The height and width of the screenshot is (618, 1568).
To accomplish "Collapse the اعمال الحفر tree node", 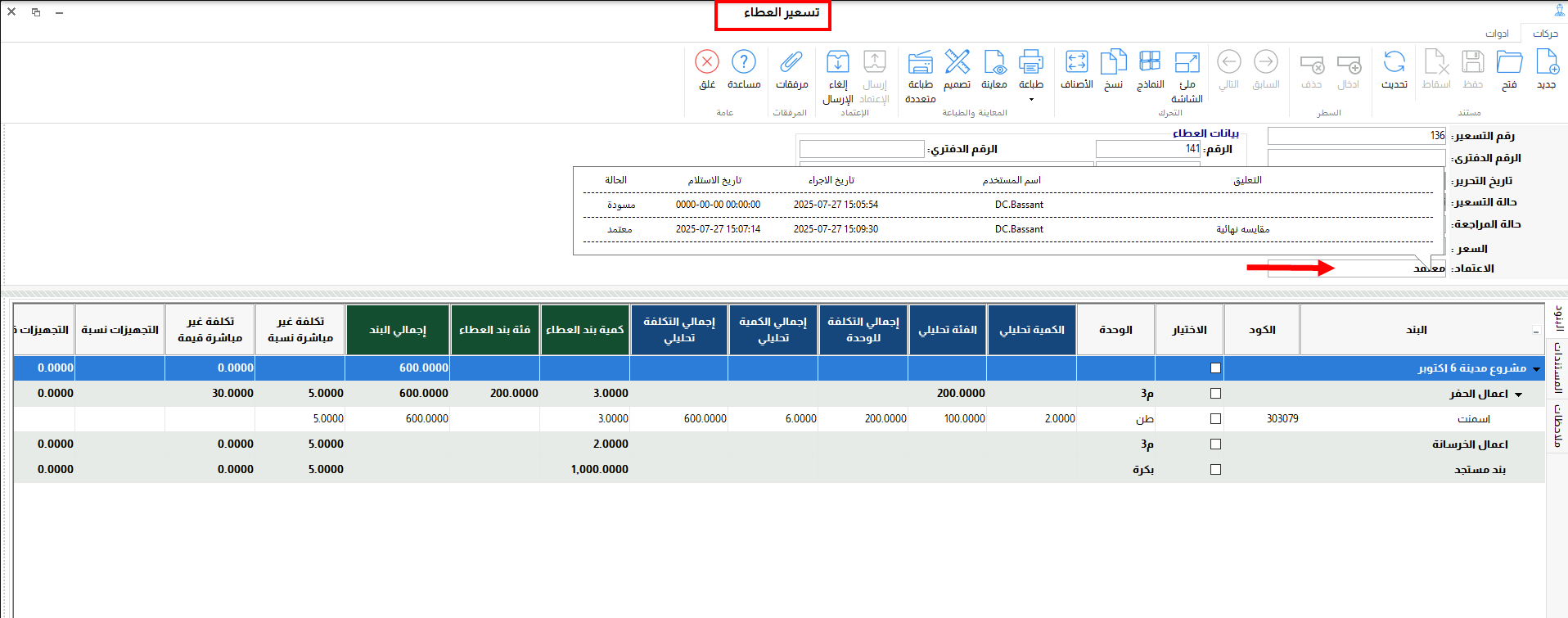I will click(x=1519, y=395).
